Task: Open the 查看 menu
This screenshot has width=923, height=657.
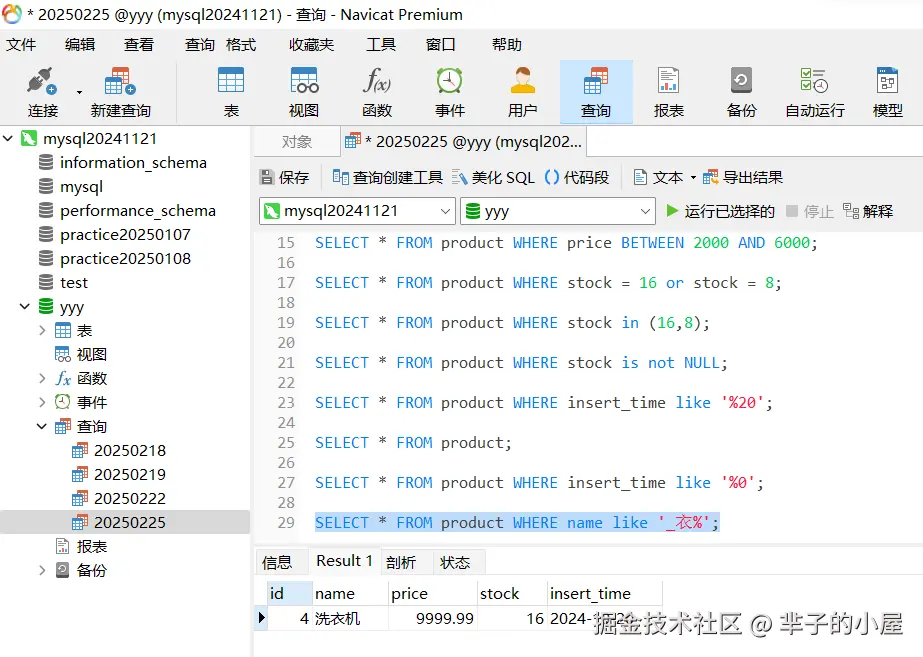Action: (139, 45)
